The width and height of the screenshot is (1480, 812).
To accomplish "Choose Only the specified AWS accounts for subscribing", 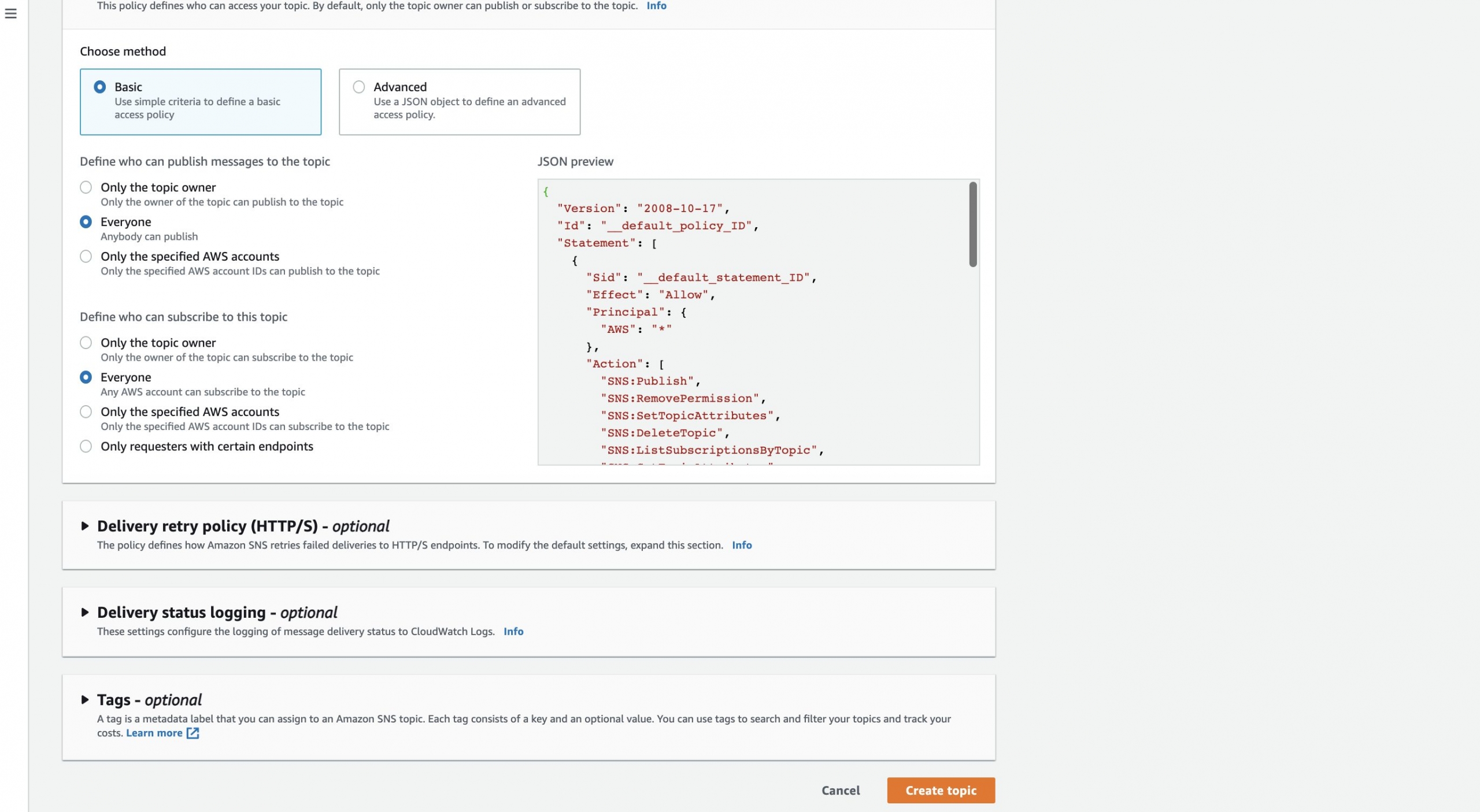I will pos(86,411).
